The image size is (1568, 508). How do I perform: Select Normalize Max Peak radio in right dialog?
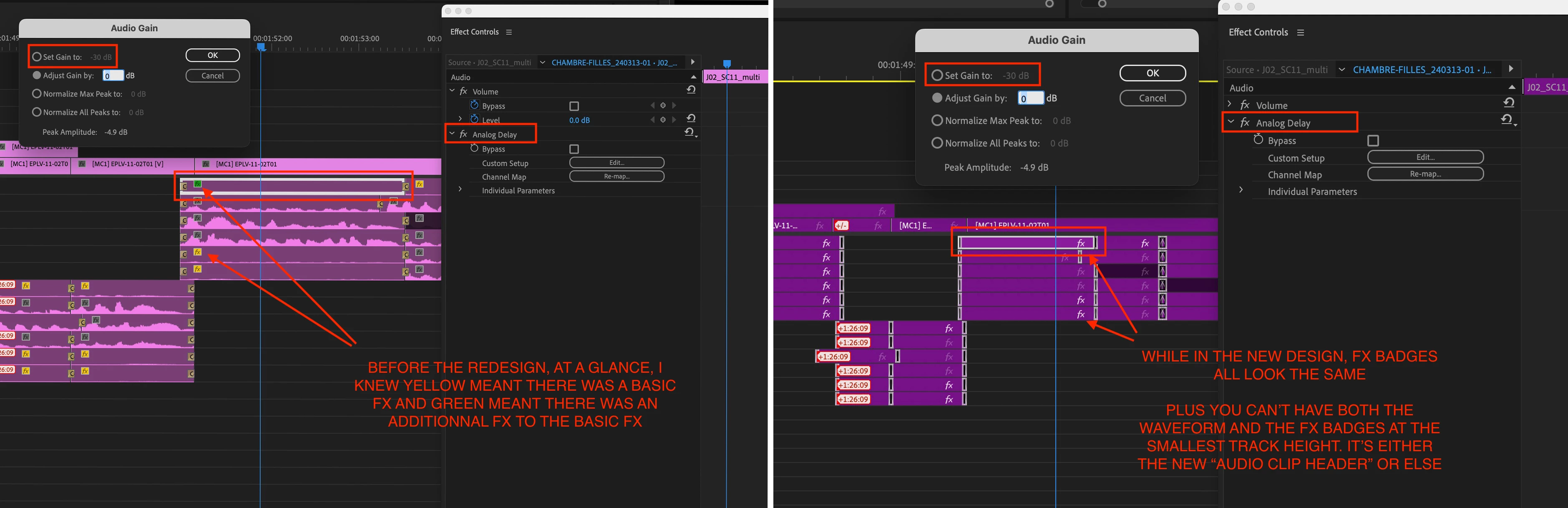coord(937,121)
